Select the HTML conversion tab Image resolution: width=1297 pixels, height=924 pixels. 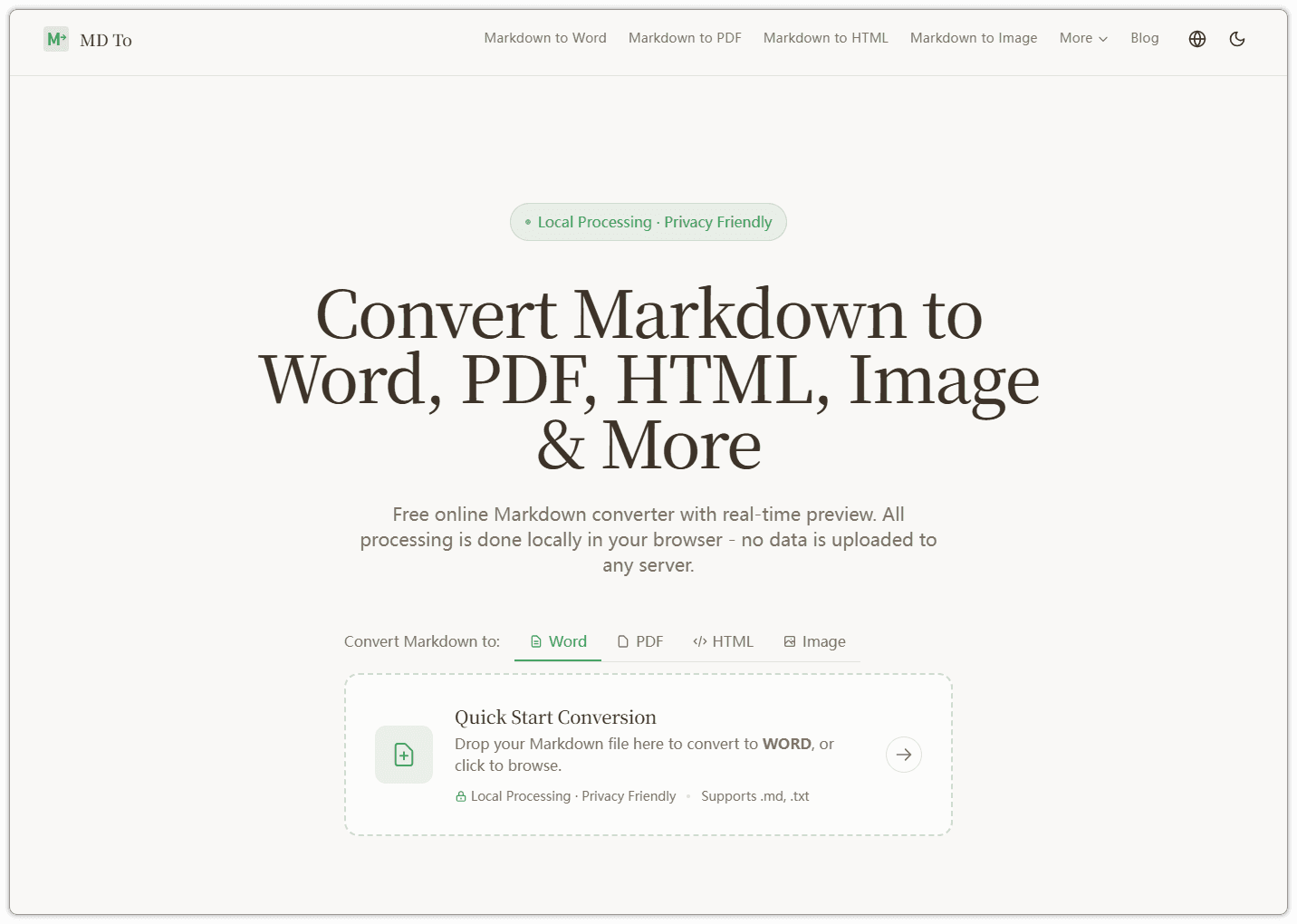point(723,641)
